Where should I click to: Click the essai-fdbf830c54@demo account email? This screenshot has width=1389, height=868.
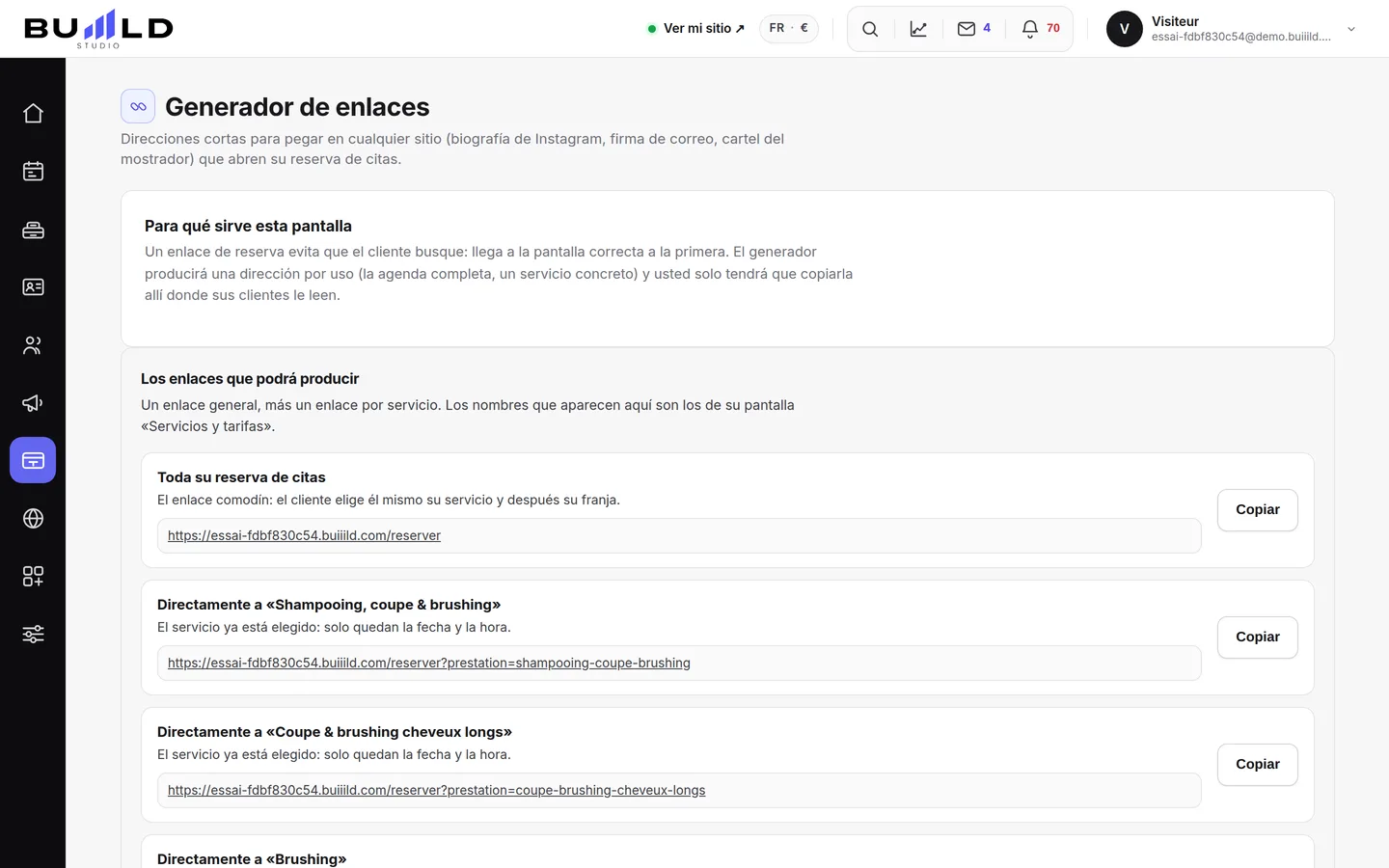(x=1241, y=37)
